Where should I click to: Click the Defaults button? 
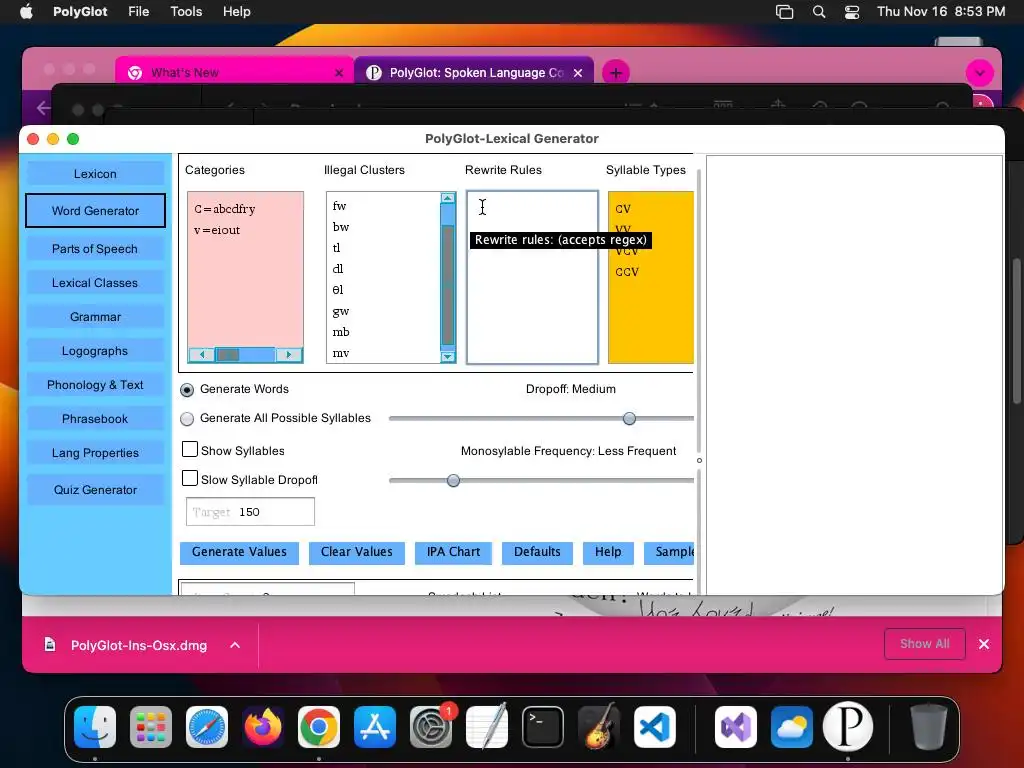tap(537, 552)
